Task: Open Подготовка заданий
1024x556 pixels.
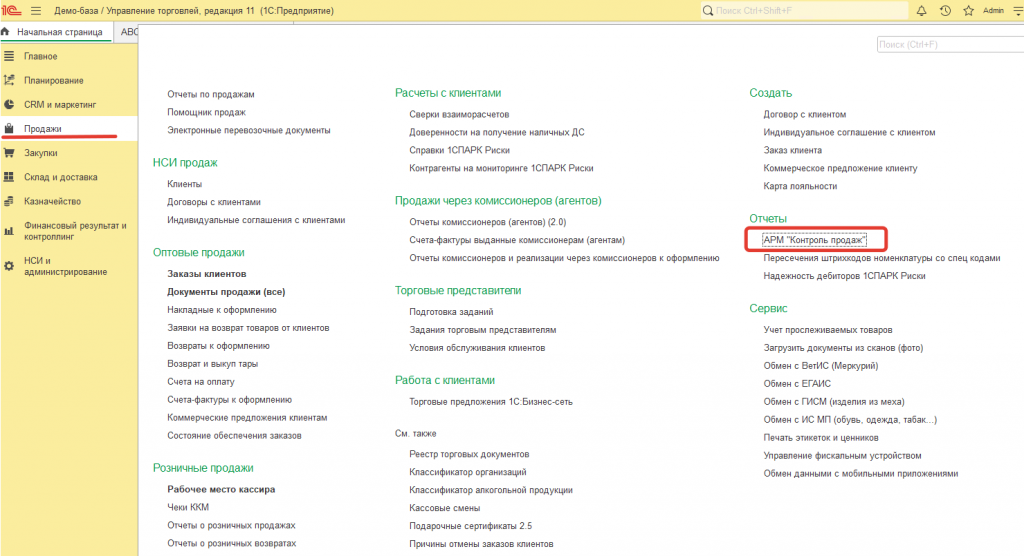Action: (x=451, y=312)
